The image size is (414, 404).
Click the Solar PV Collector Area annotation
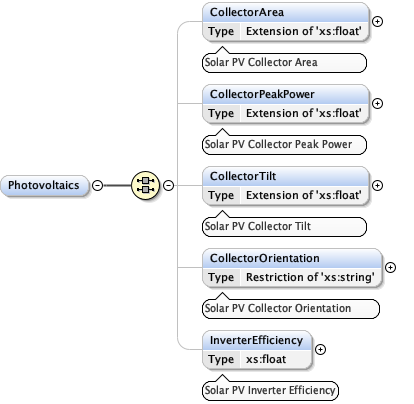pyautogui.click(x=284, y=62)
